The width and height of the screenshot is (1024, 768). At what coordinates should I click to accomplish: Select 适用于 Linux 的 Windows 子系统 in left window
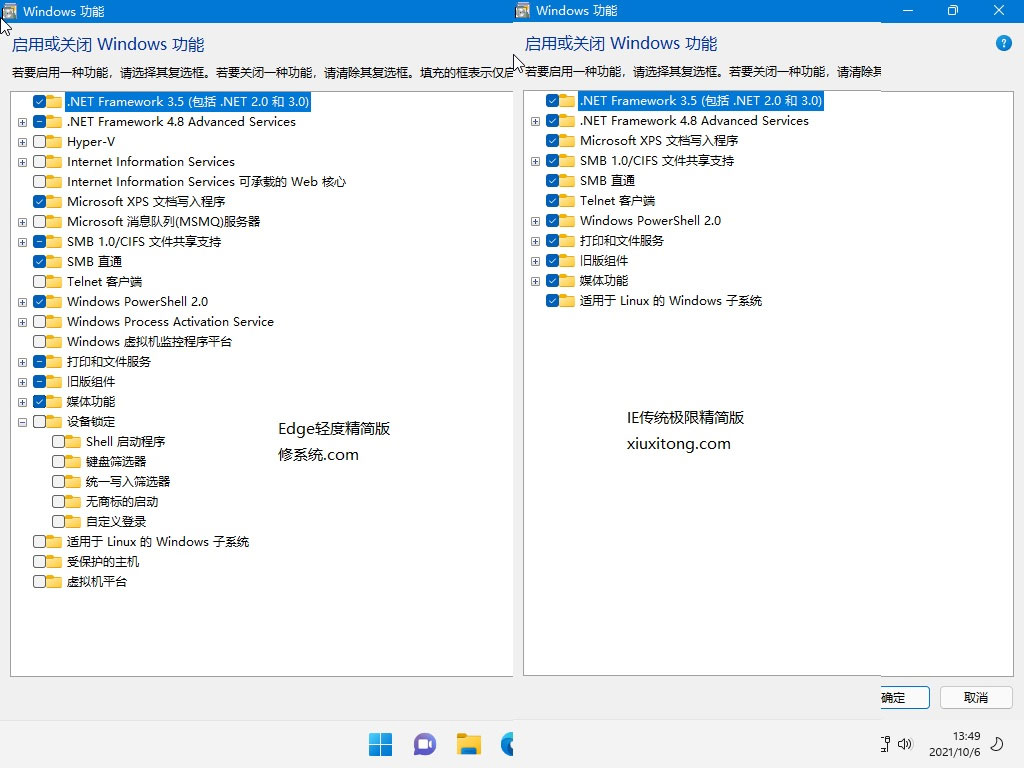point(157,541)
